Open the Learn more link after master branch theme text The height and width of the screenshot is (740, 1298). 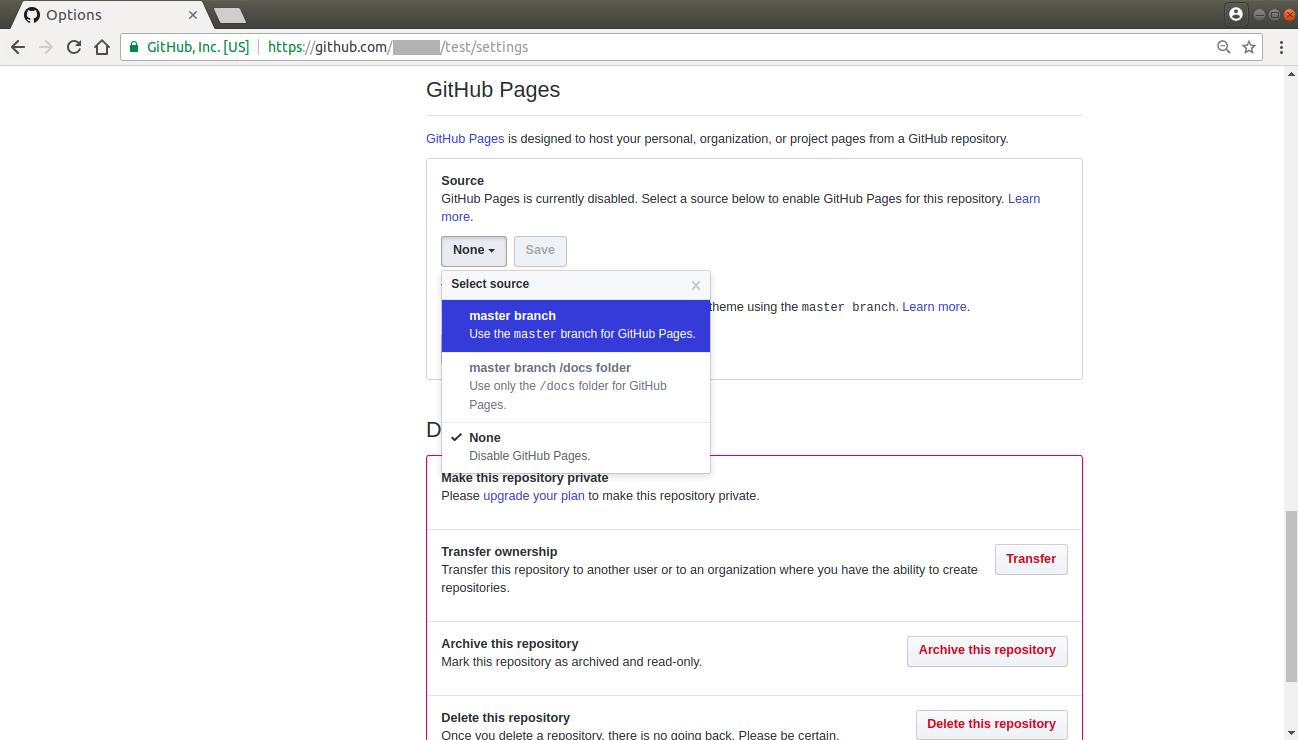pyautogui.click(x=934, y=307)
